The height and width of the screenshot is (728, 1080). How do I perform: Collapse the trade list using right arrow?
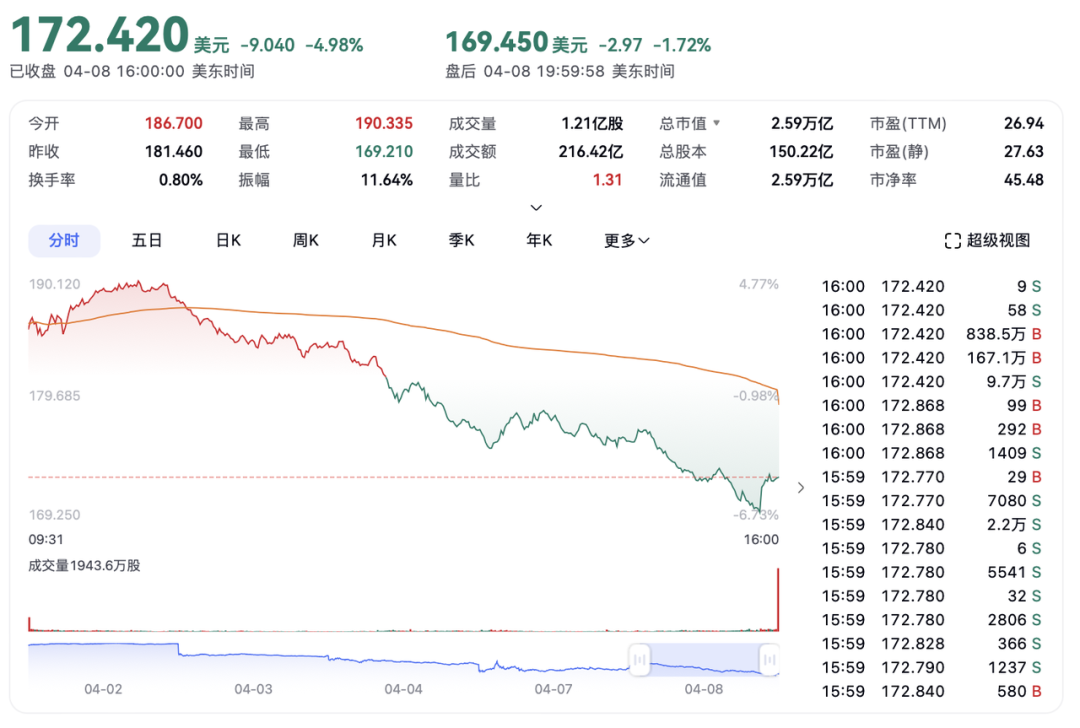point(800,488)
